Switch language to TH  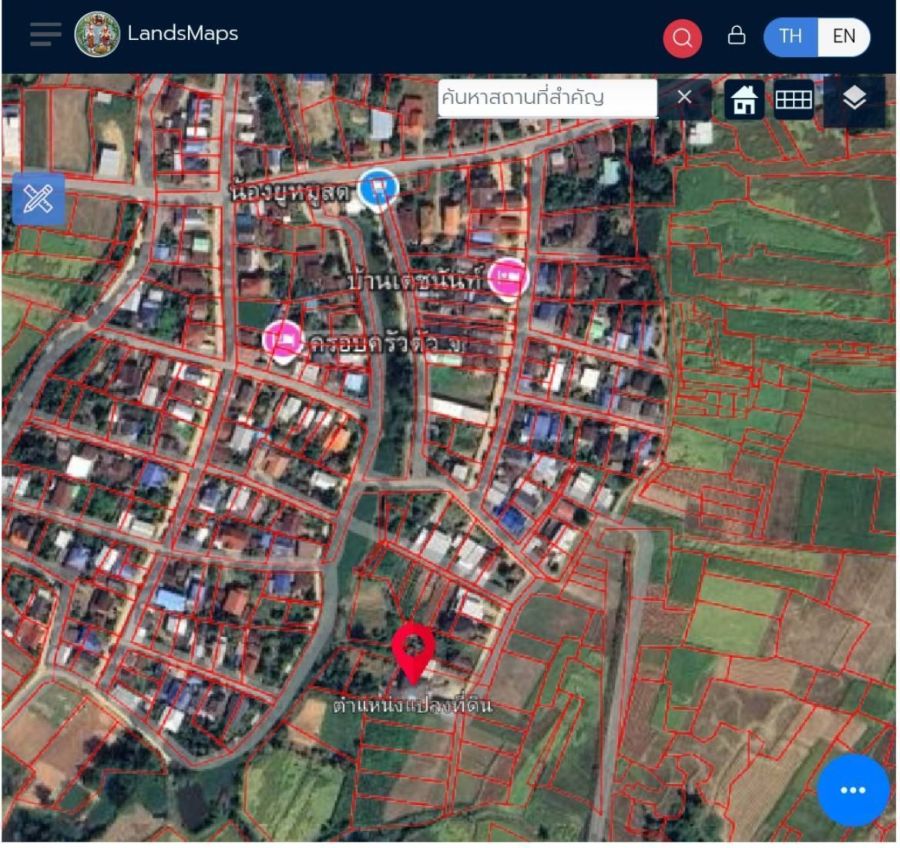click(x=790, y=36)
